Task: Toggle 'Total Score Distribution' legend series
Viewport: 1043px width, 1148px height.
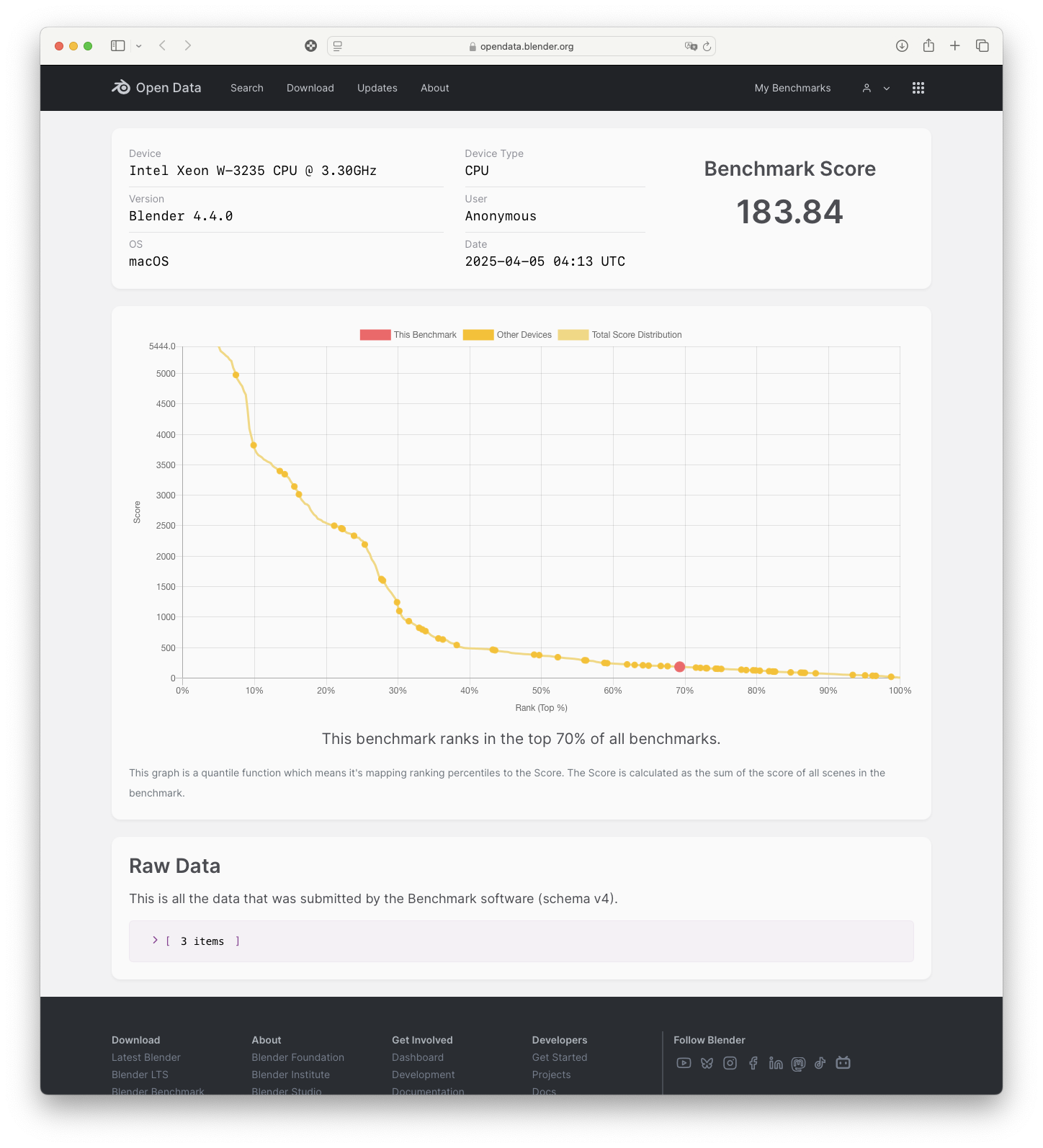Action: [x=619, y=335]
